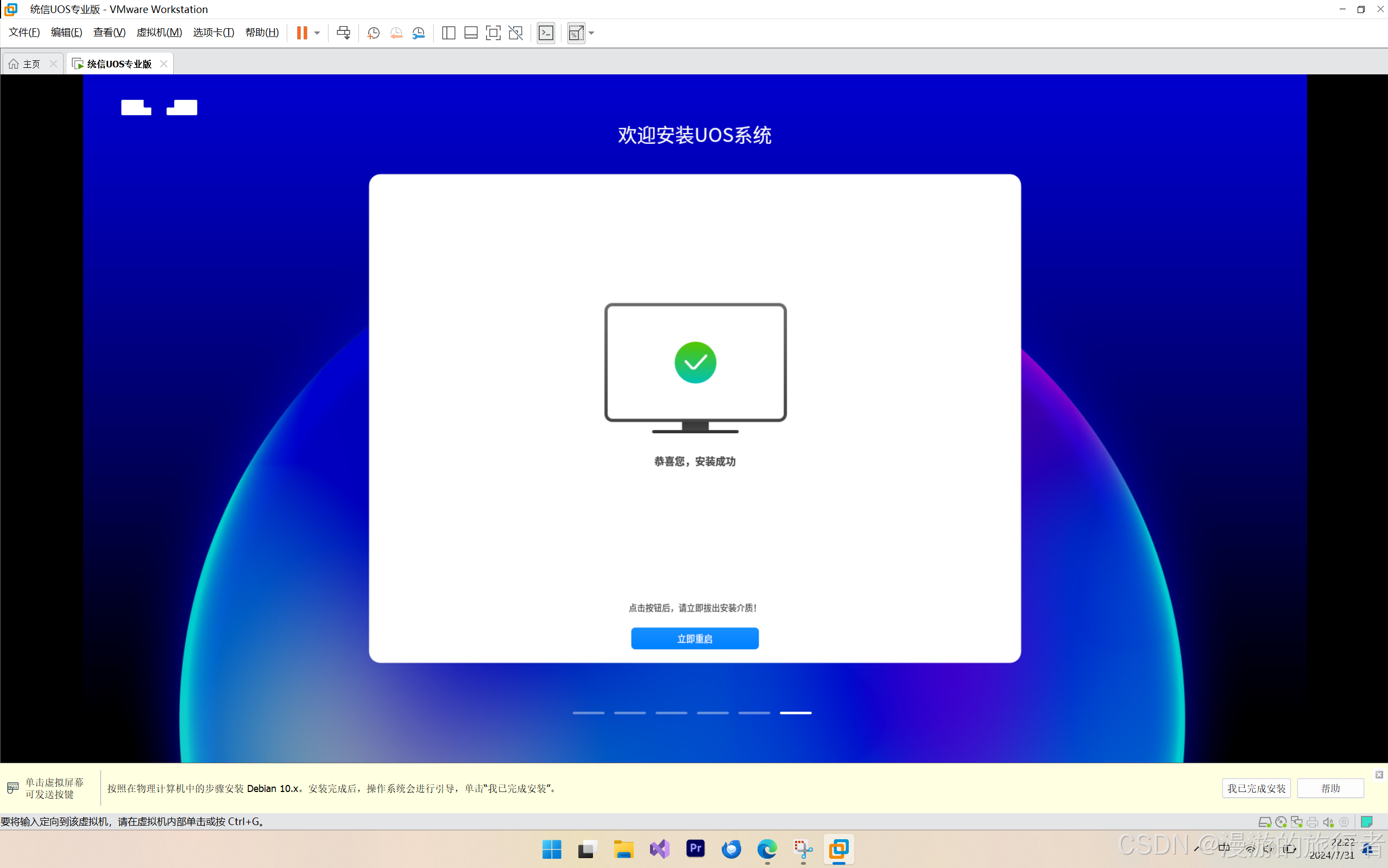This screenshot has height=868, width=1388.
Task: Open the console view icon
Action: click(x=546, y=33)
